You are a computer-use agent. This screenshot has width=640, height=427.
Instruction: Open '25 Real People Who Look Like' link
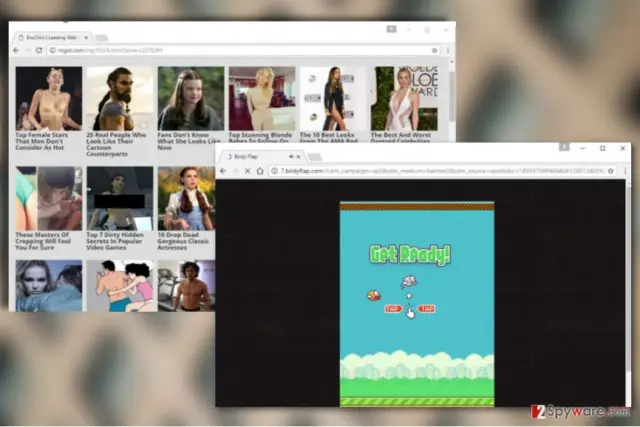tap(116, 144)
